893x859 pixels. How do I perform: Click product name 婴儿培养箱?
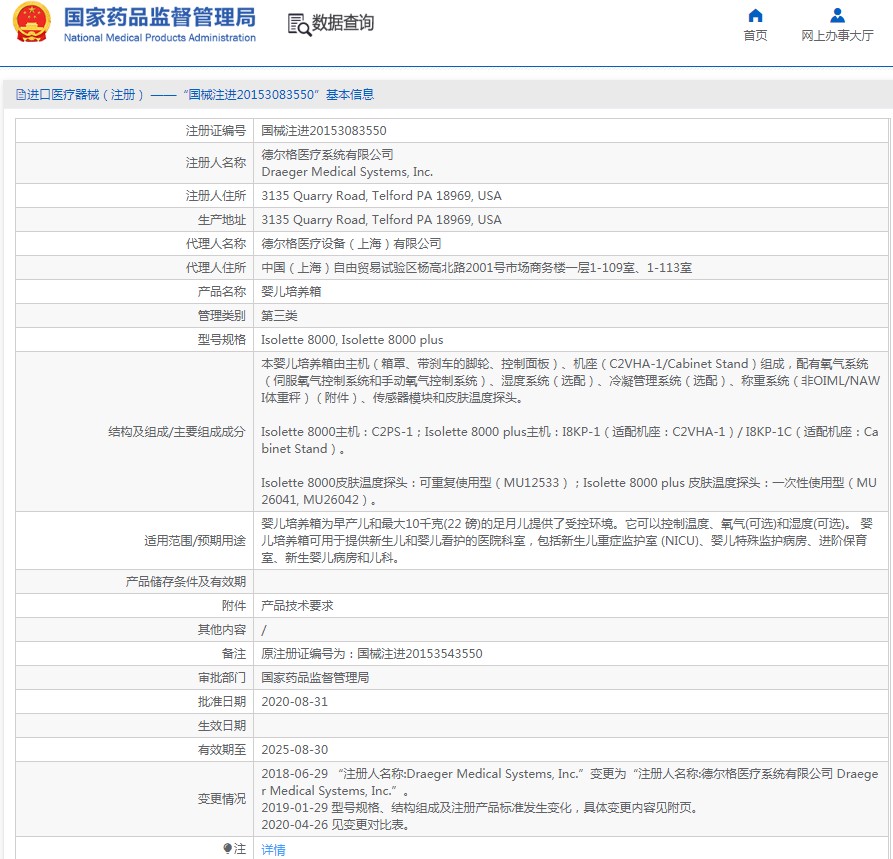(291, 291)
